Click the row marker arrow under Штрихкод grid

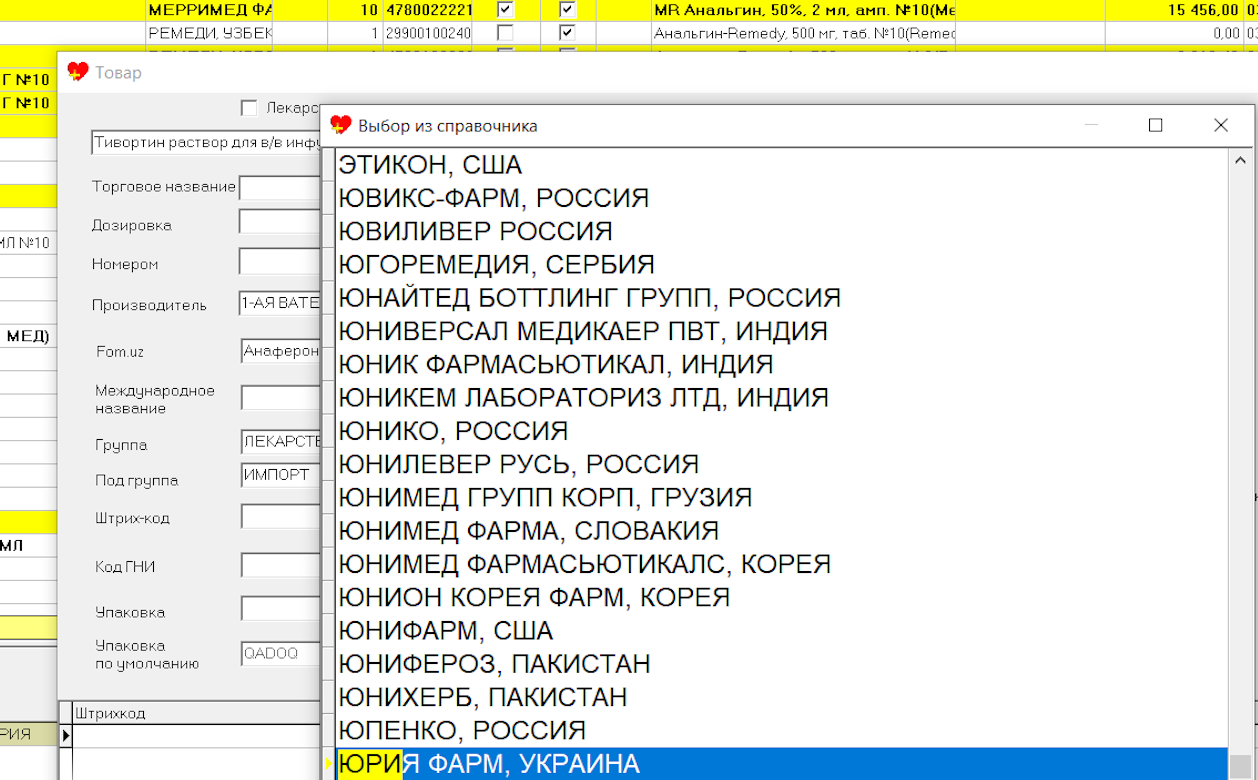[66, 735]
